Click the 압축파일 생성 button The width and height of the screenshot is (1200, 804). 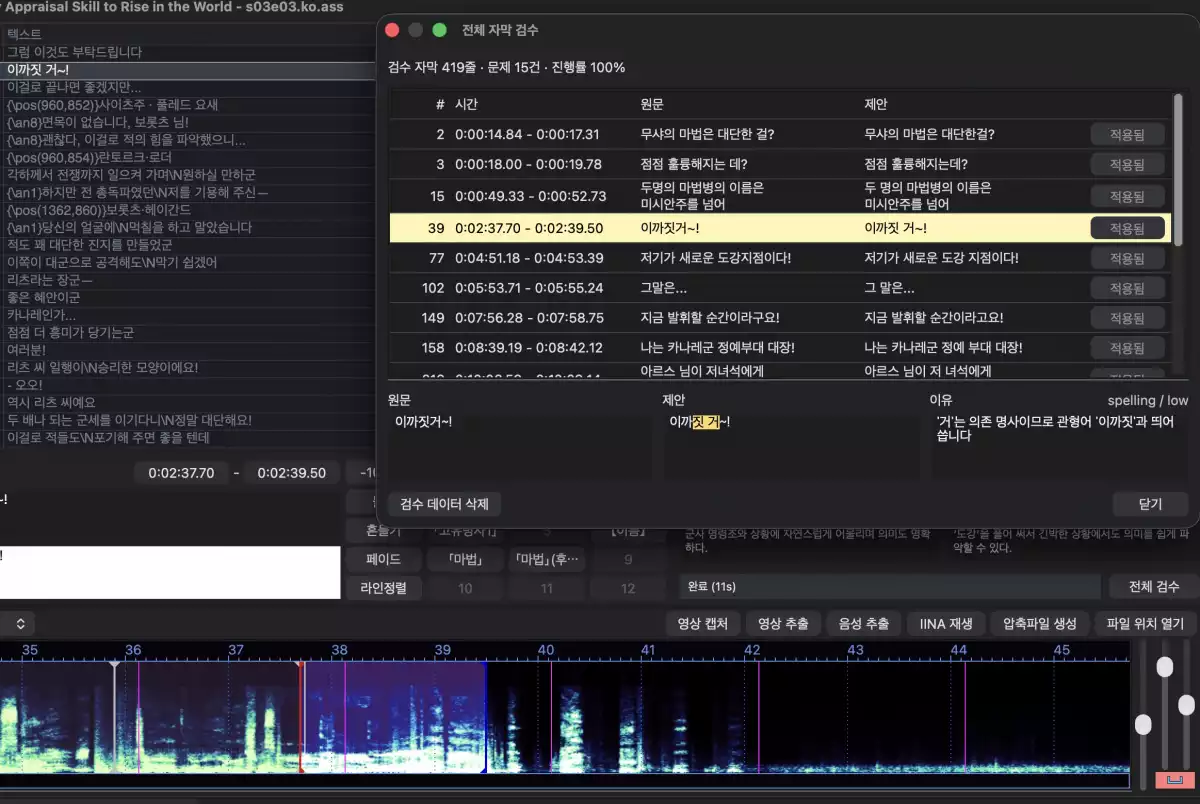coord(1039,623)
